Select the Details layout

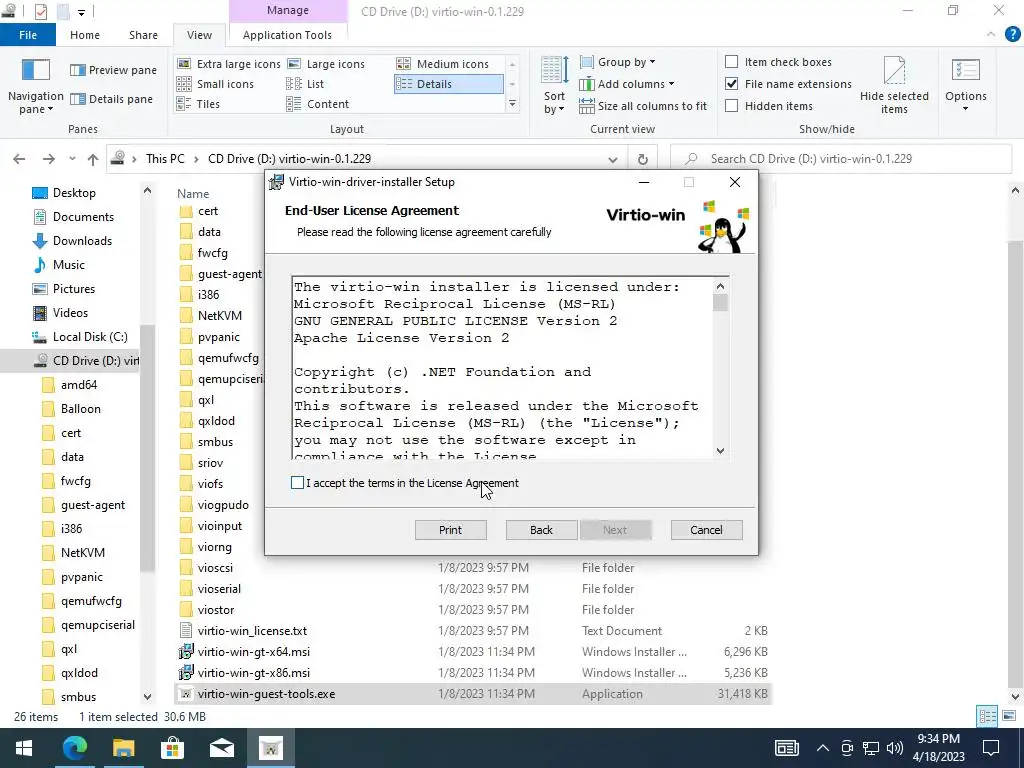[x=449, y=84]
